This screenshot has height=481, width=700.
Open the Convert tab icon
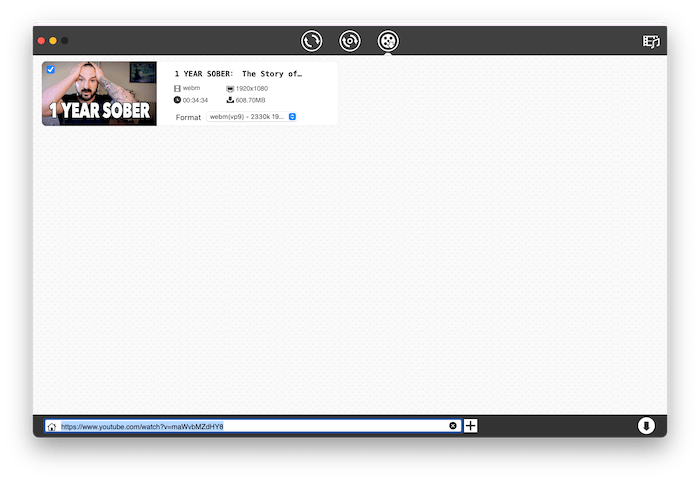coord(312,41)
